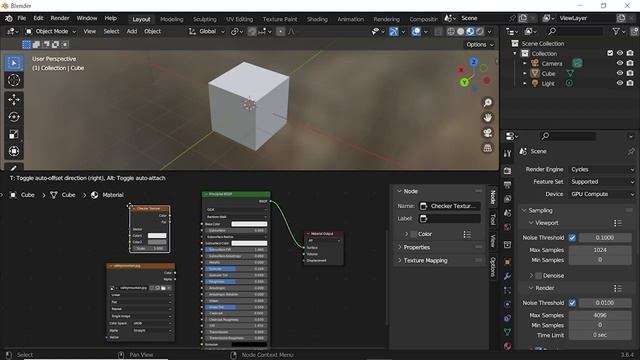Switch to Shading workspace tab

317,19
